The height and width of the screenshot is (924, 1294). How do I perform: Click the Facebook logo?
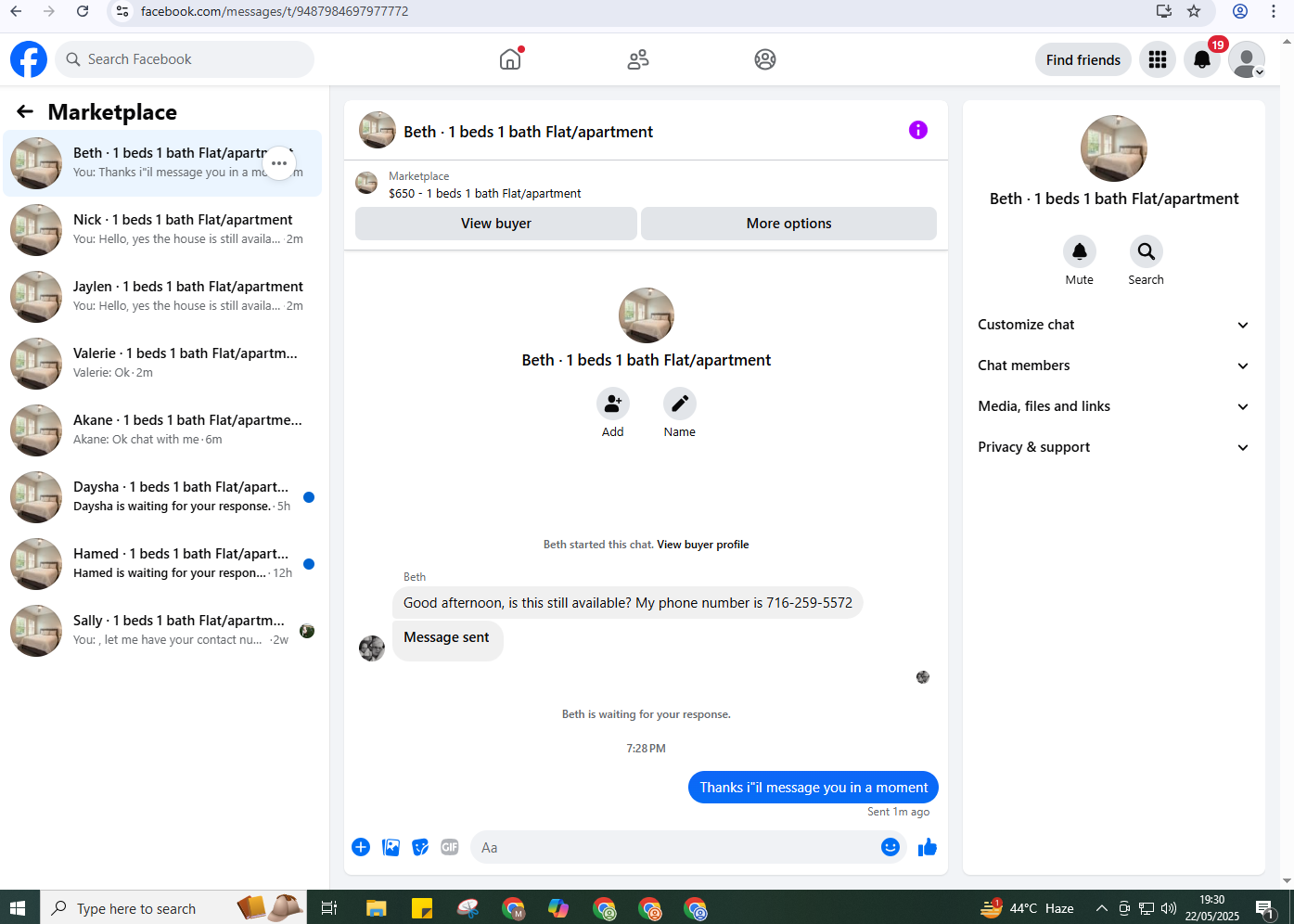tap(29, 59)
